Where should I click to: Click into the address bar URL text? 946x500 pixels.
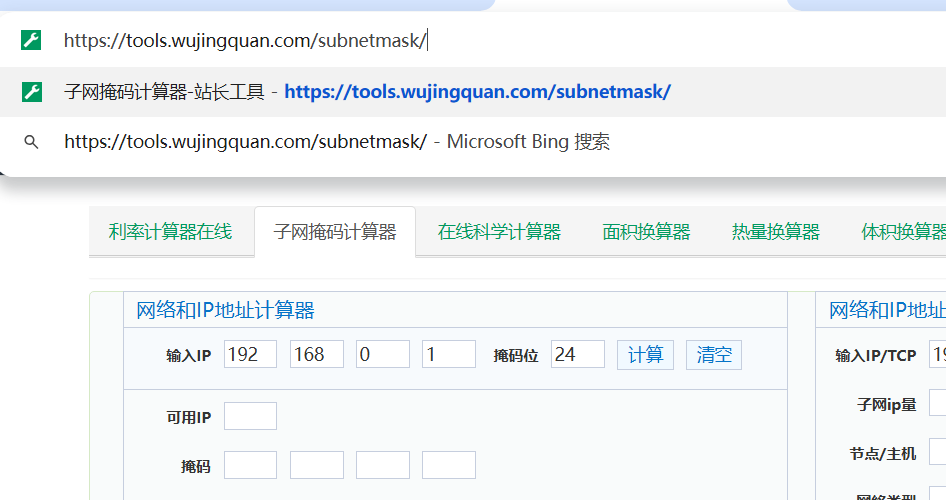[x=245, y=41]
